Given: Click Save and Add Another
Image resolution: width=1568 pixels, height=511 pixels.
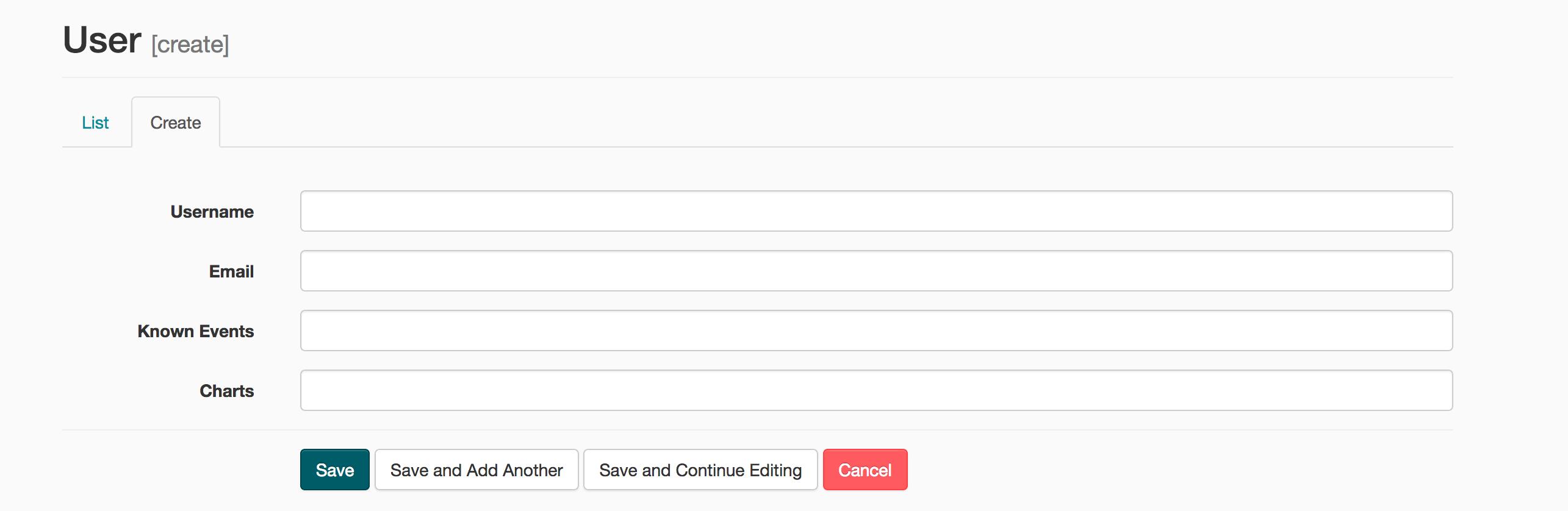Looking at the screenshot, I should click(x=477, y=470).
